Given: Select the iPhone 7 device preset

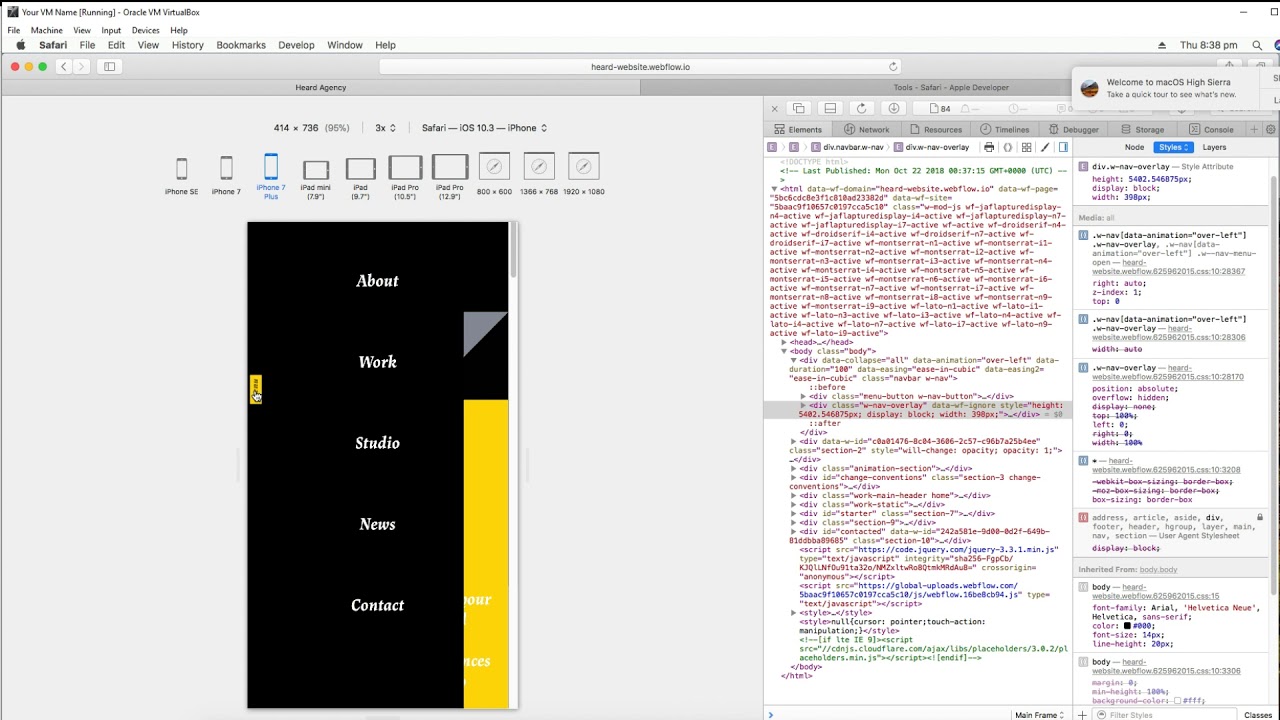Looking at the screenshot, I should coord(226,175).
